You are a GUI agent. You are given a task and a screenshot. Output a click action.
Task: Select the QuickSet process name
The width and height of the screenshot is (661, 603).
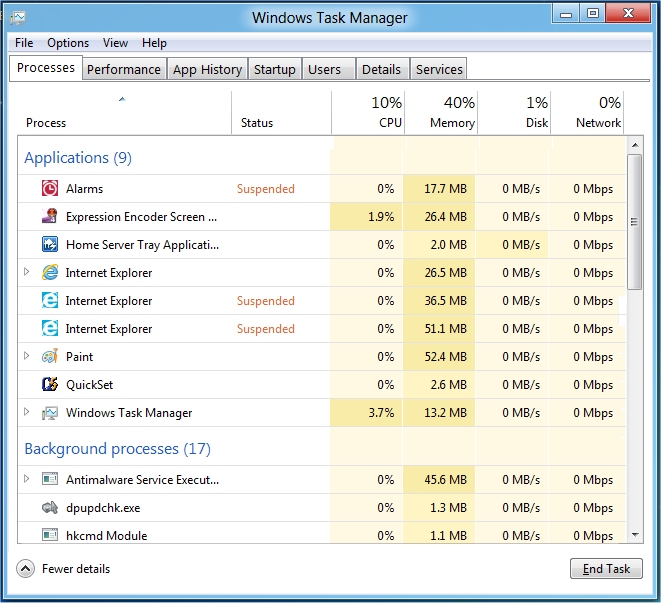(x=89, y=385)
